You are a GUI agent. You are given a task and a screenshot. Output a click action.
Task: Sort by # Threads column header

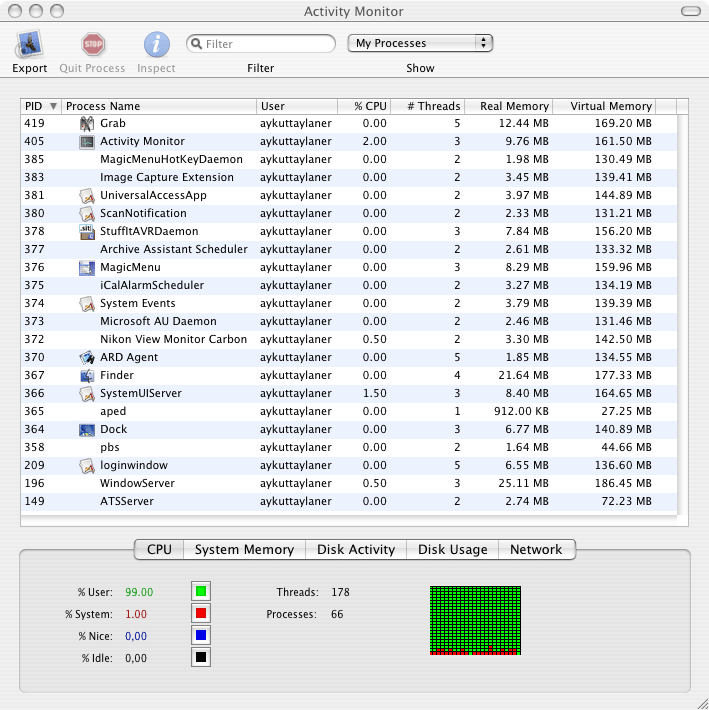pos(428,106)
